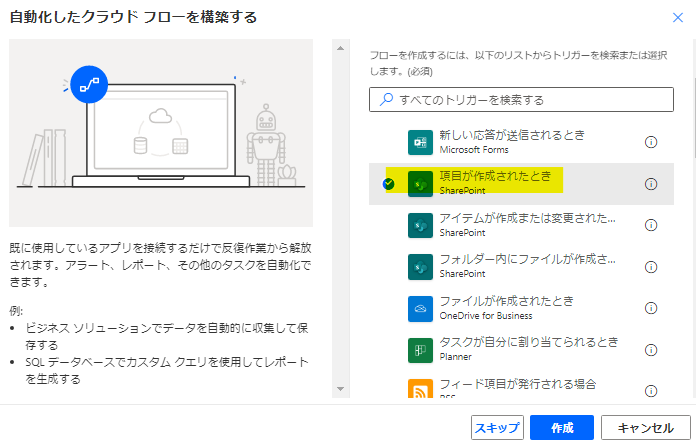The height and width of the screenshot is (444, 696).
Task: Open info for 項目が作成されたとき
Action: coord(650,184)
